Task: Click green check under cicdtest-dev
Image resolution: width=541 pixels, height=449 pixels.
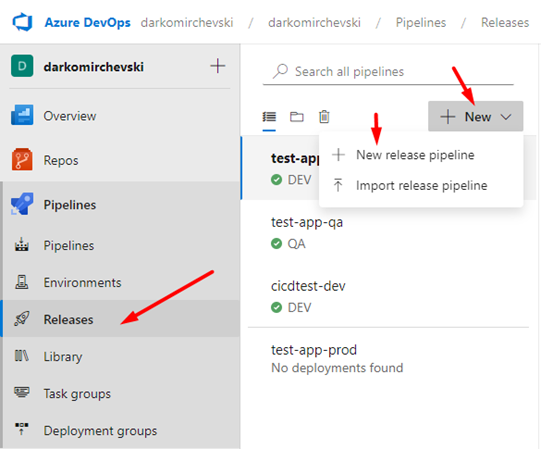Action: point(276,307)
